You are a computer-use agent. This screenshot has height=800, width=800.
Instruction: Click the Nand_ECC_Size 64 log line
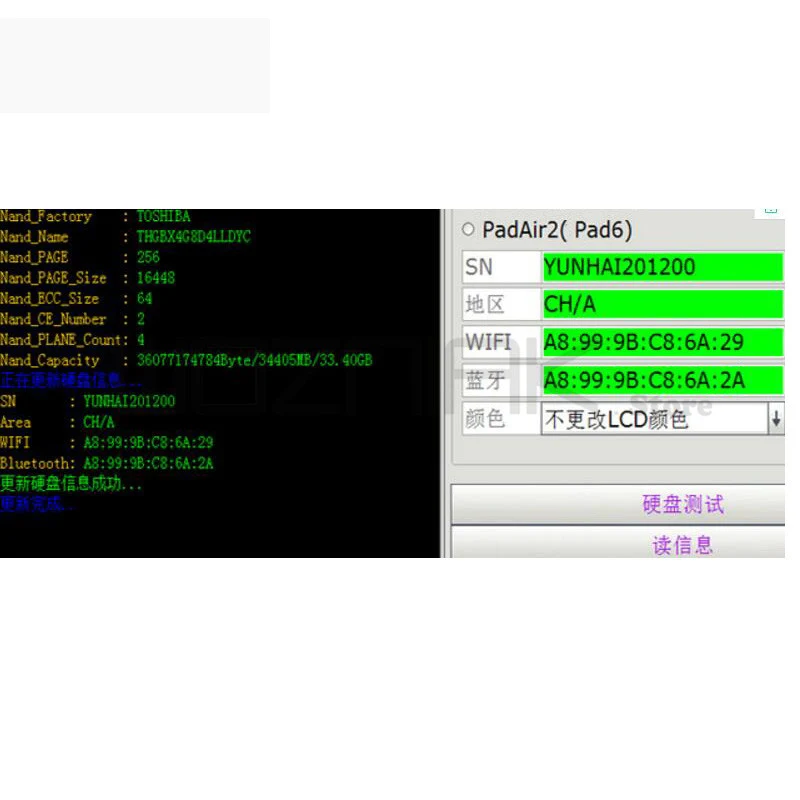pyautogui.click(x=76, y=298)
